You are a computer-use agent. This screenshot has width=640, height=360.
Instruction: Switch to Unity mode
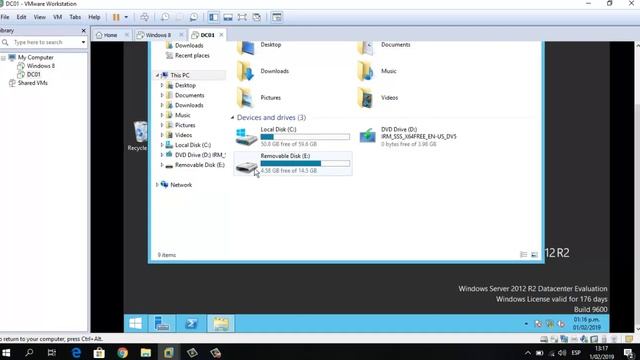tap(256, 17)
